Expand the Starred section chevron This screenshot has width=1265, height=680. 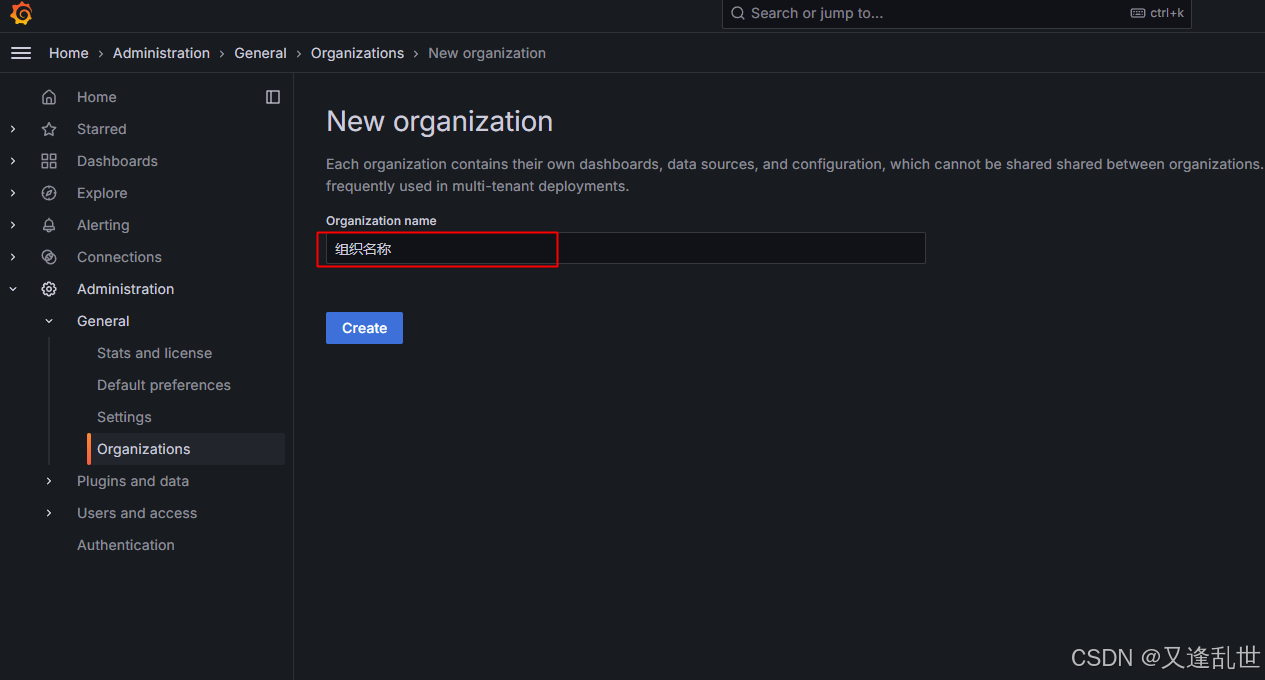(x=13, y=129)
